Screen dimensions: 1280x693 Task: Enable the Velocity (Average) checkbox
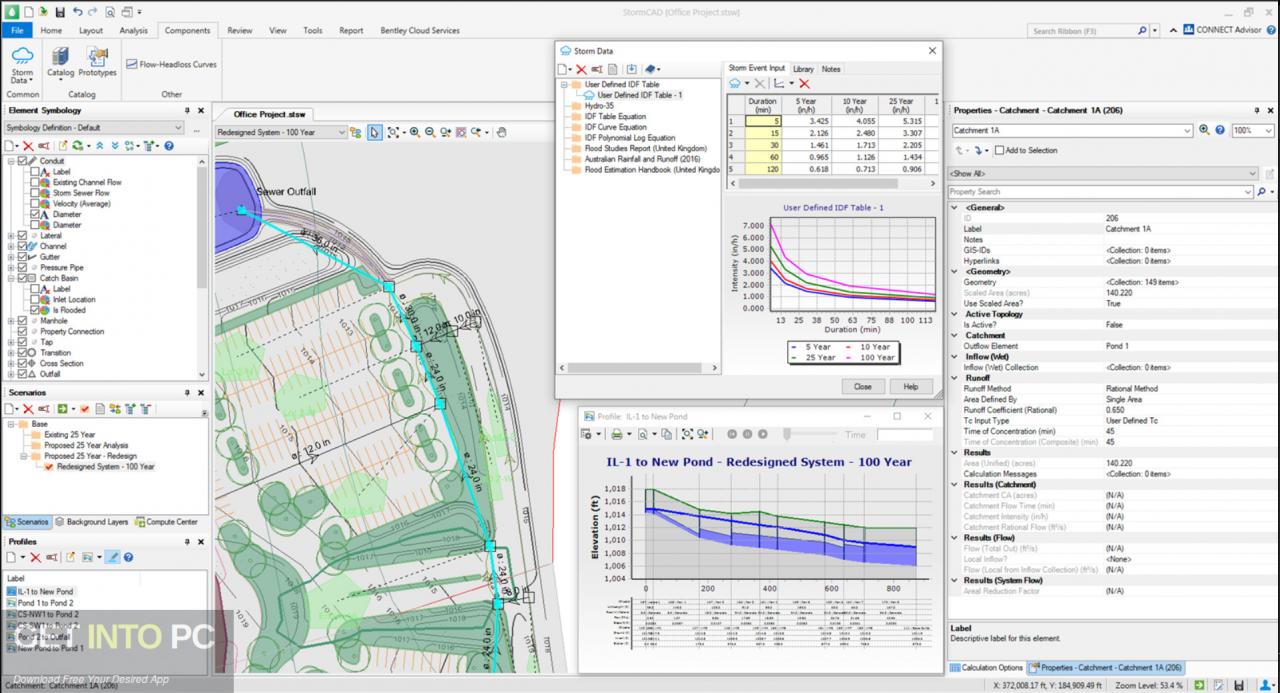35,204
